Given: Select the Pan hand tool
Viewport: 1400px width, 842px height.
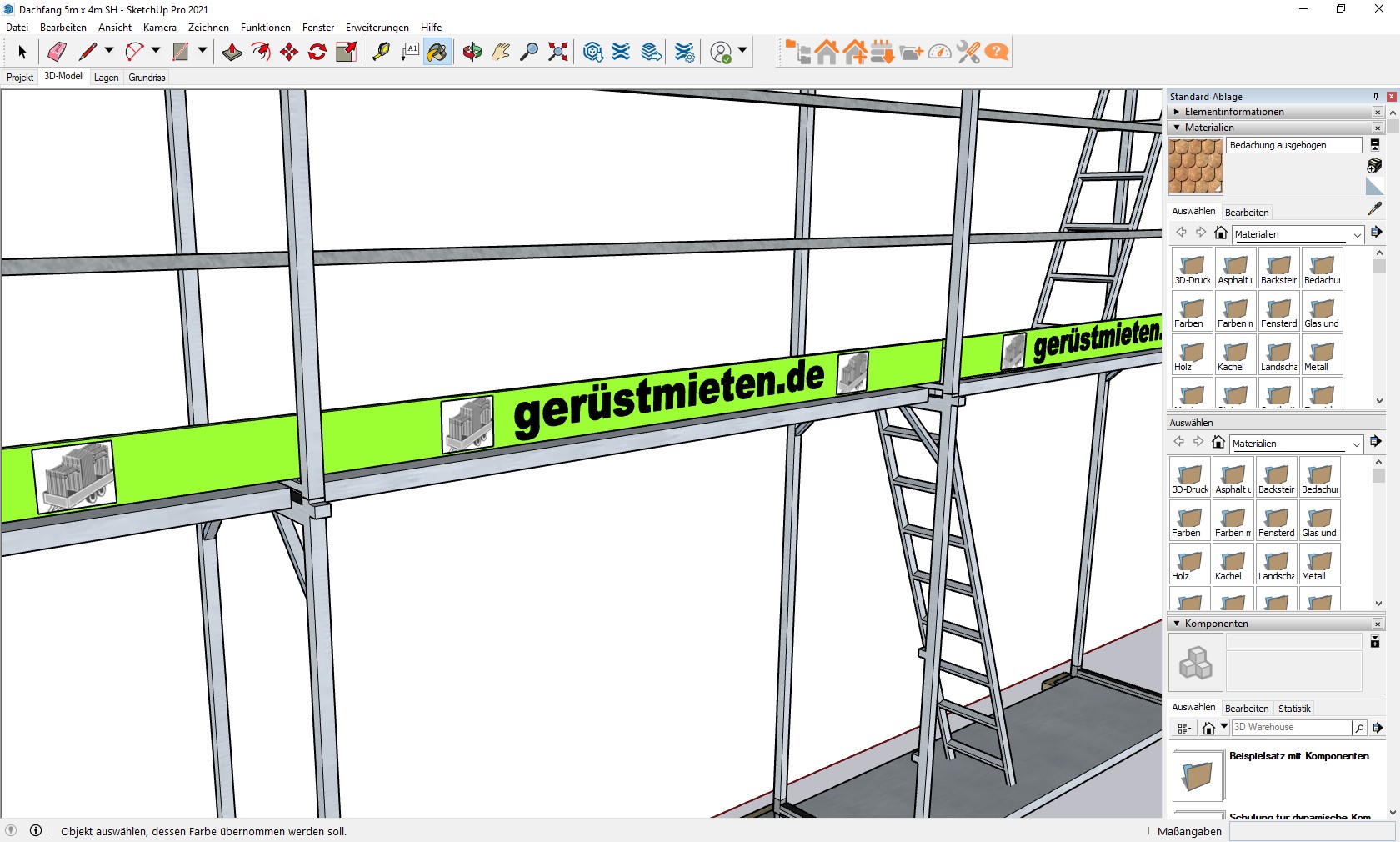Looking at the screenshot, I should point(501,52).
